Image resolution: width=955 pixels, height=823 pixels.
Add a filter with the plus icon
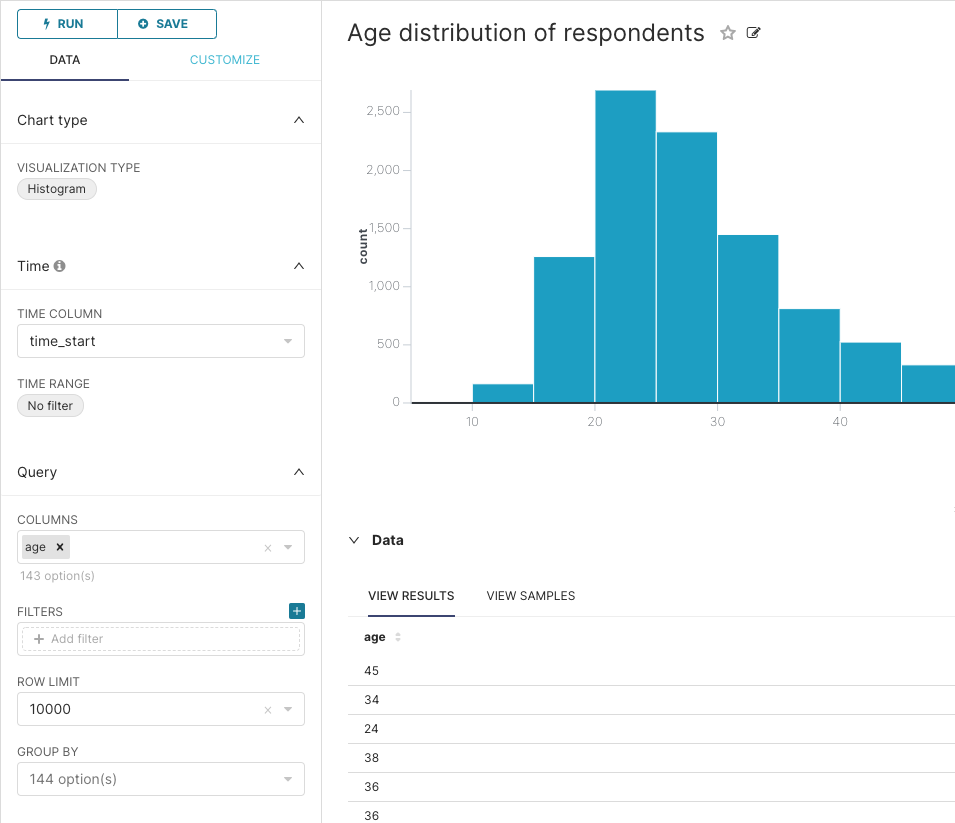[297, 611]
